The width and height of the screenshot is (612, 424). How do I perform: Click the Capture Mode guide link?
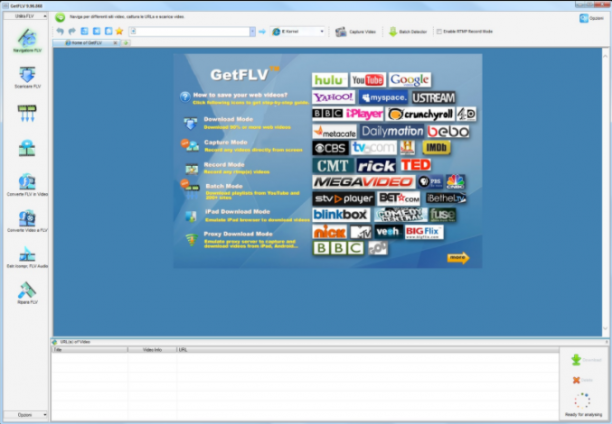226,142
